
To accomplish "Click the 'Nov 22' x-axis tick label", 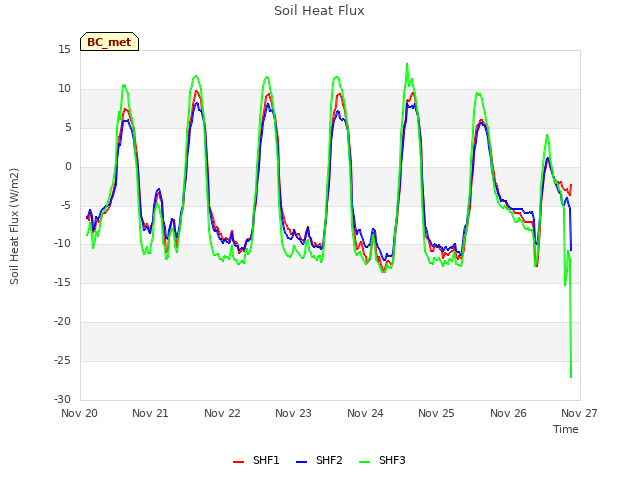I will [222, 413].
